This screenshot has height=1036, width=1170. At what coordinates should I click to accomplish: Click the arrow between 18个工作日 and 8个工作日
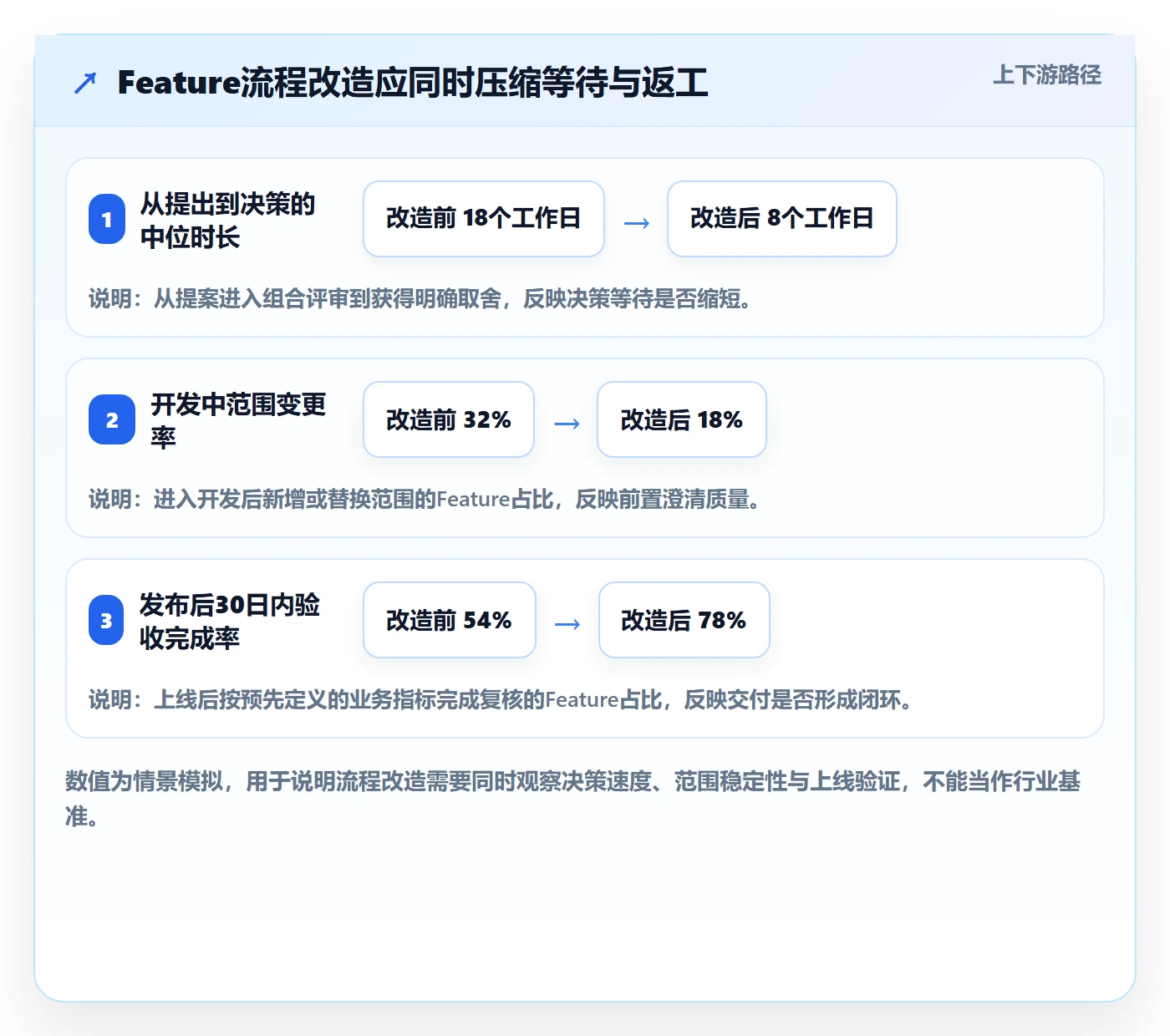click(637, 223)
